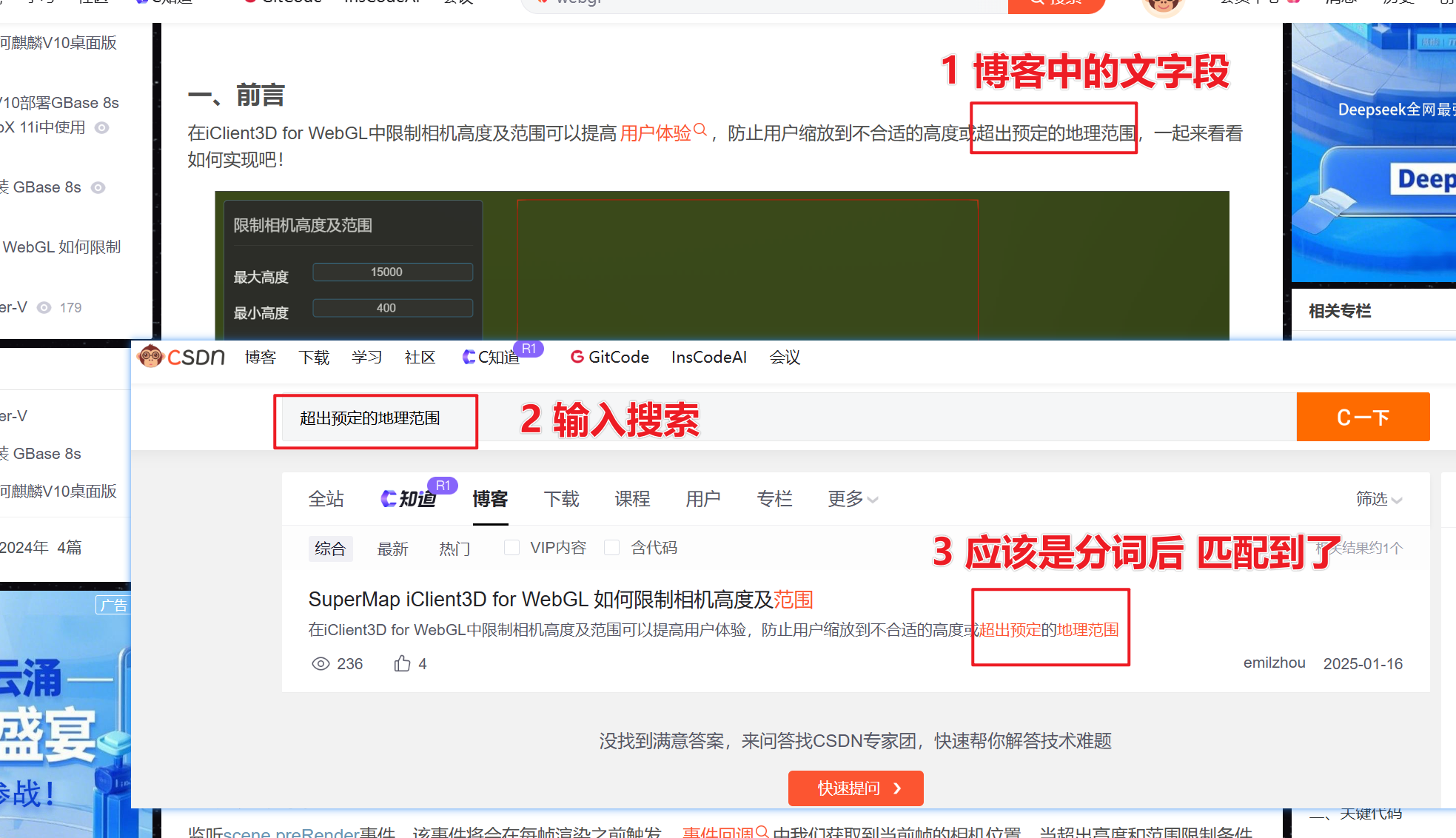The image size is (1456, 838).
Task: Click the 事件回调 keyword link at the bottom
Action: tap(717, 832)
